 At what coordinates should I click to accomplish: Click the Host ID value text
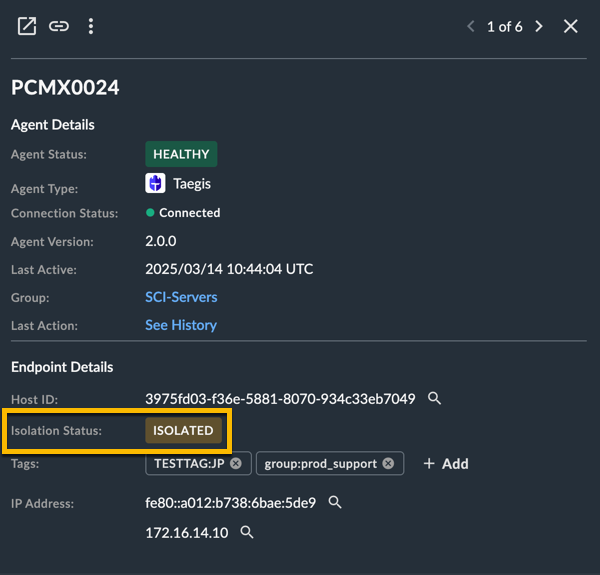click(280, 399)
